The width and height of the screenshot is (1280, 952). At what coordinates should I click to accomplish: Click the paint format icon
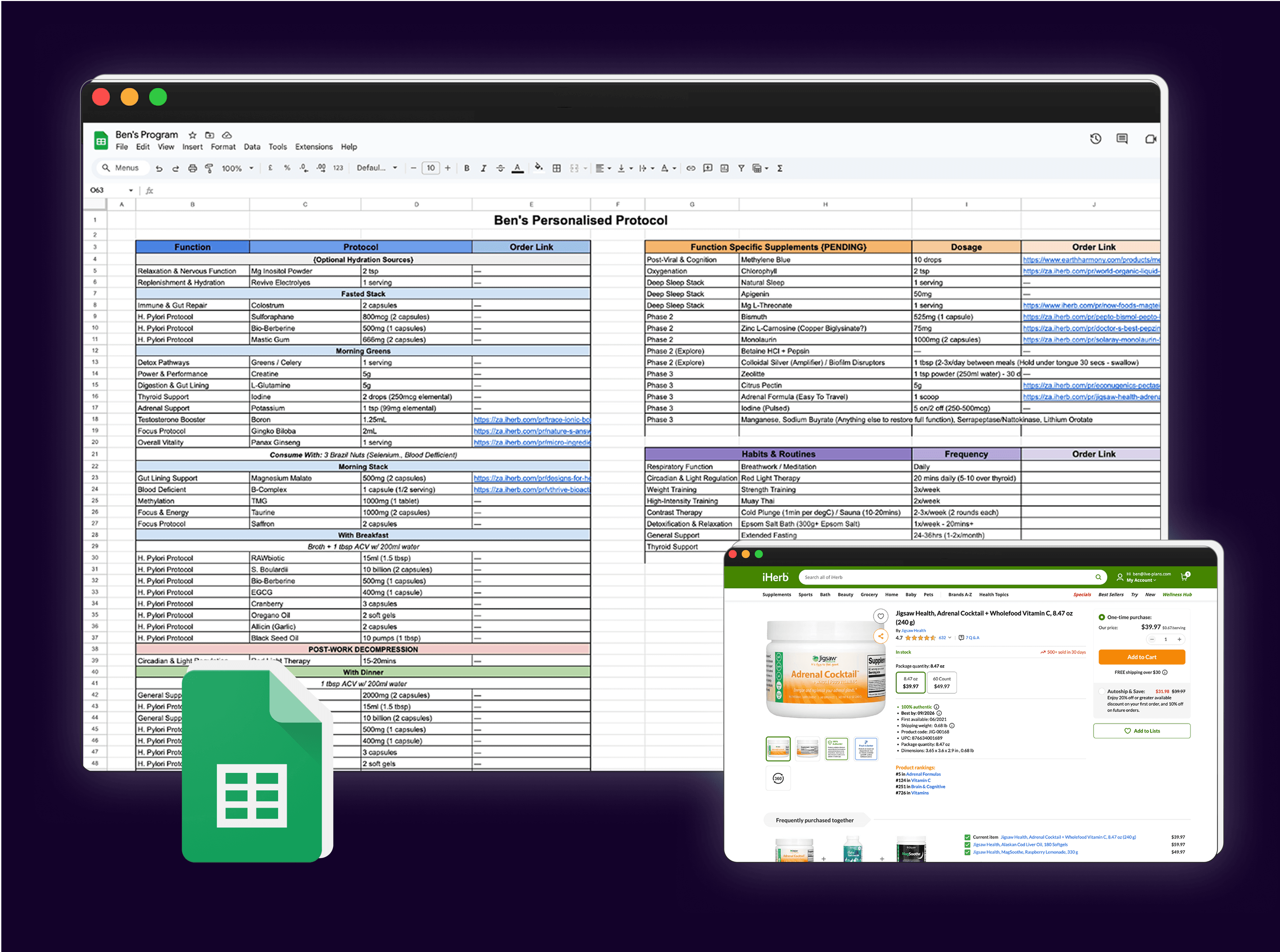point(209,168)
